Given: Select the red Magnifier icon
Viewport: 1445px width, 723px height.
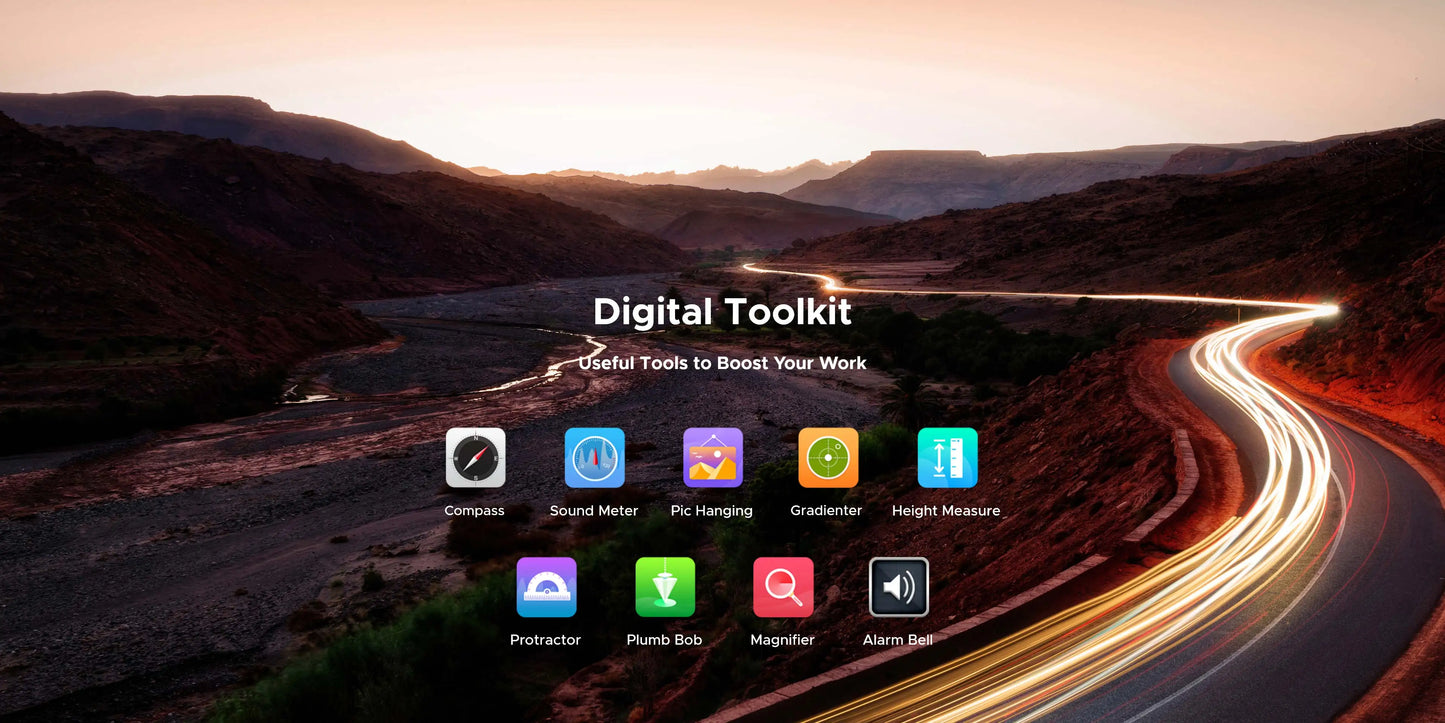Looking at the screenshot, I should tap(783, 587).
